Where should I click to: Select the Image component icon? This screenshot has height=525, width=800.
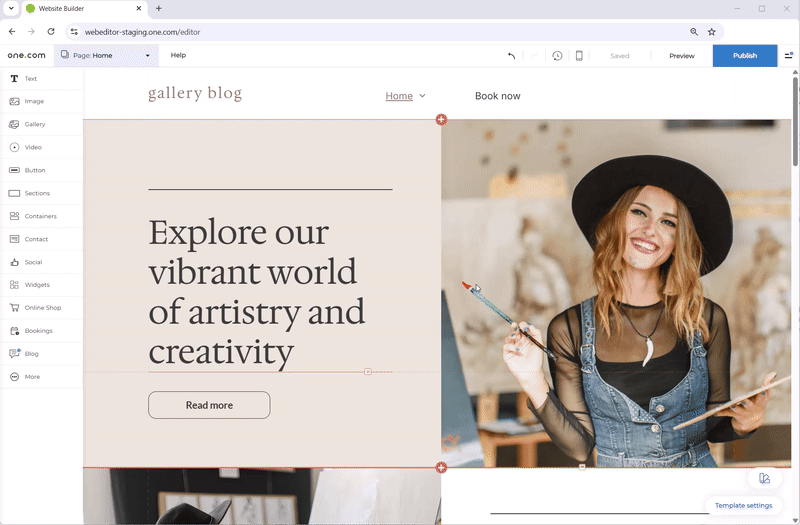pyautogui.click(x=33, y=101)
